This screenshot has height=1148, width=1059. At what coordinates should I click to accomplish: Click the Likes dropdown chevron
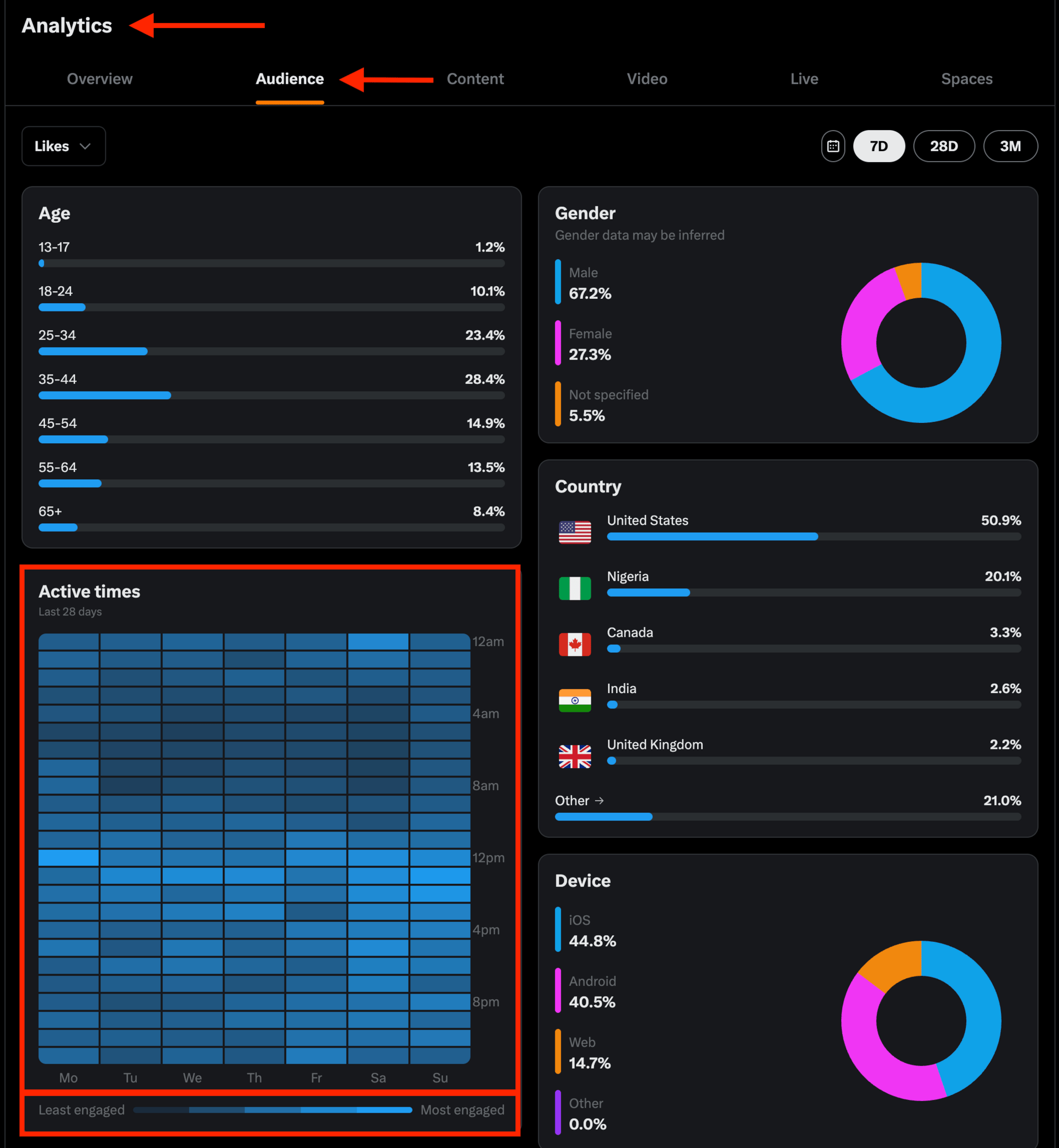(85, 147)
